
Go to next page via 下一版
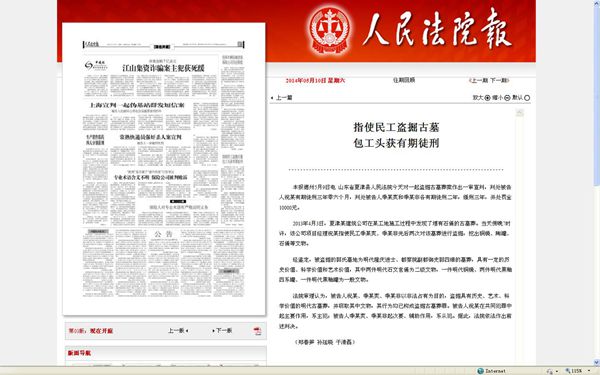click(222, 330)
